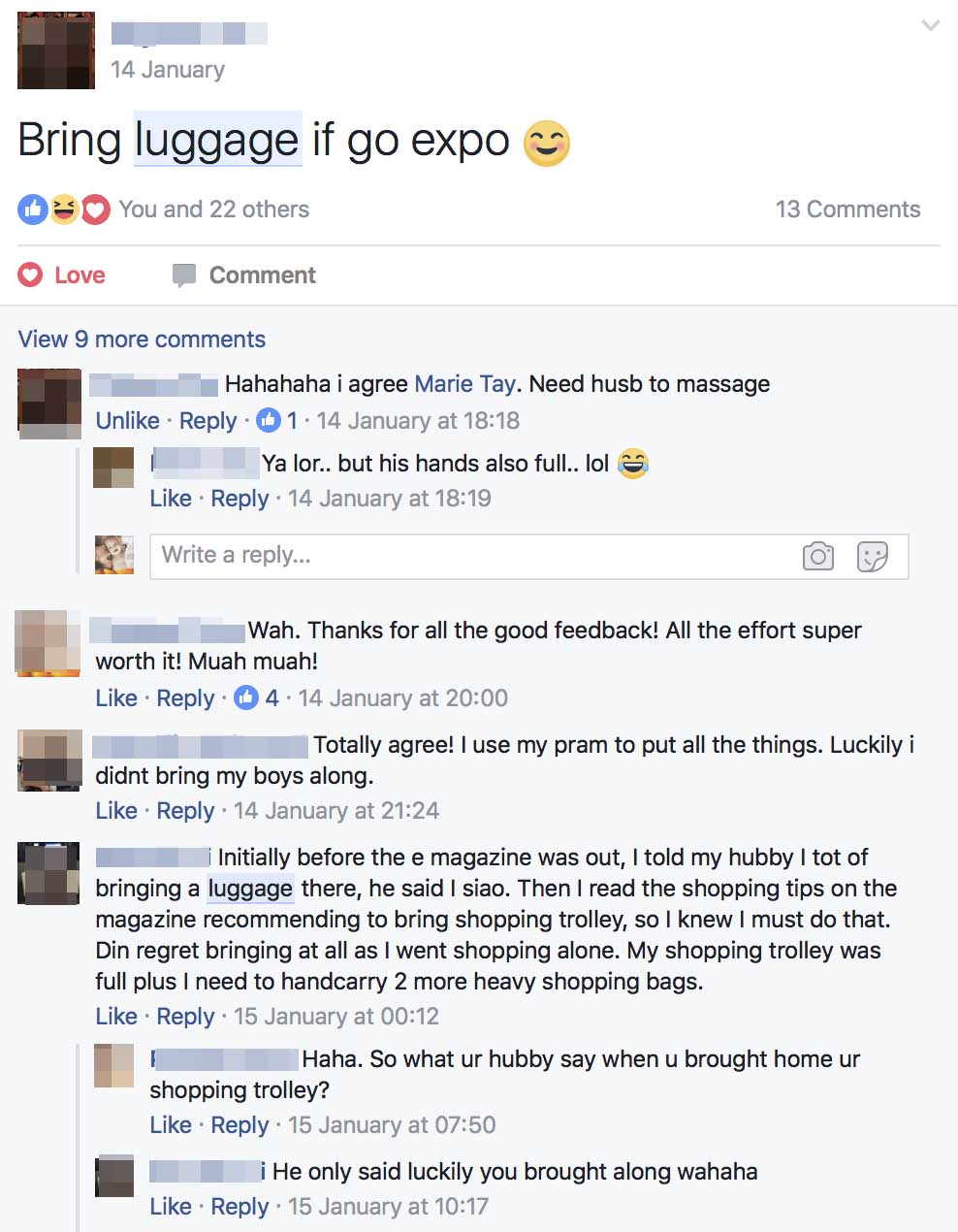This screenshot has height=1232, width=958.
Task: Click the Comment speech bubble button
Action: pos(243,276)
